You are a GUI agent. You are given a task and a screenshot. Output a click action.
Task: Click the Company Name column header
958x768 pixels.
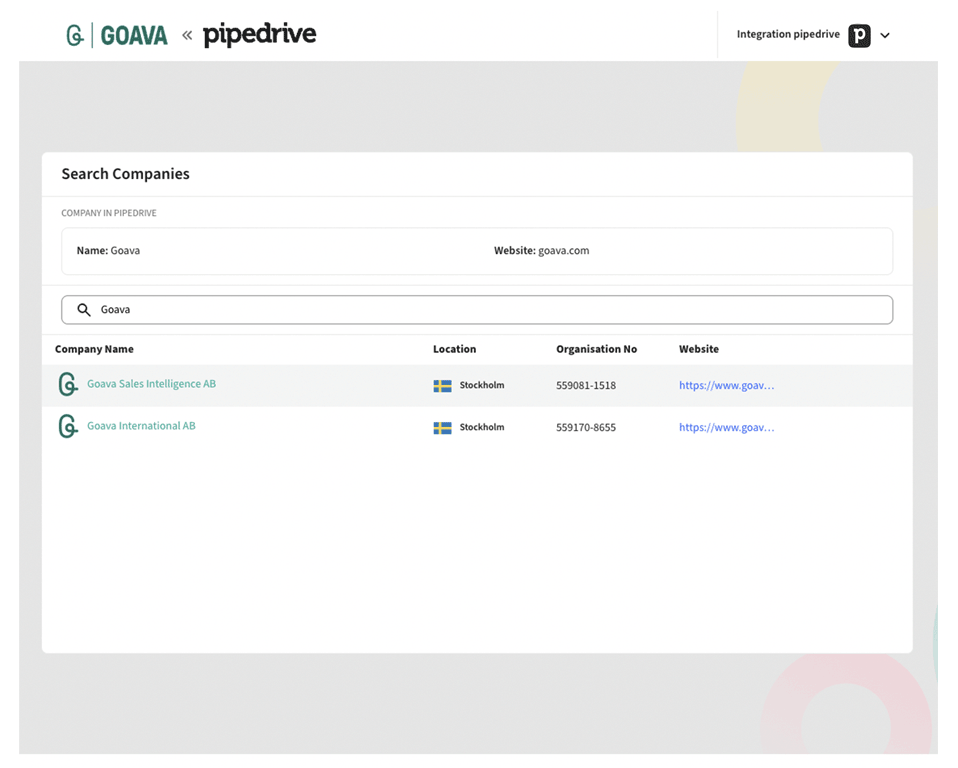pos(94,349)
